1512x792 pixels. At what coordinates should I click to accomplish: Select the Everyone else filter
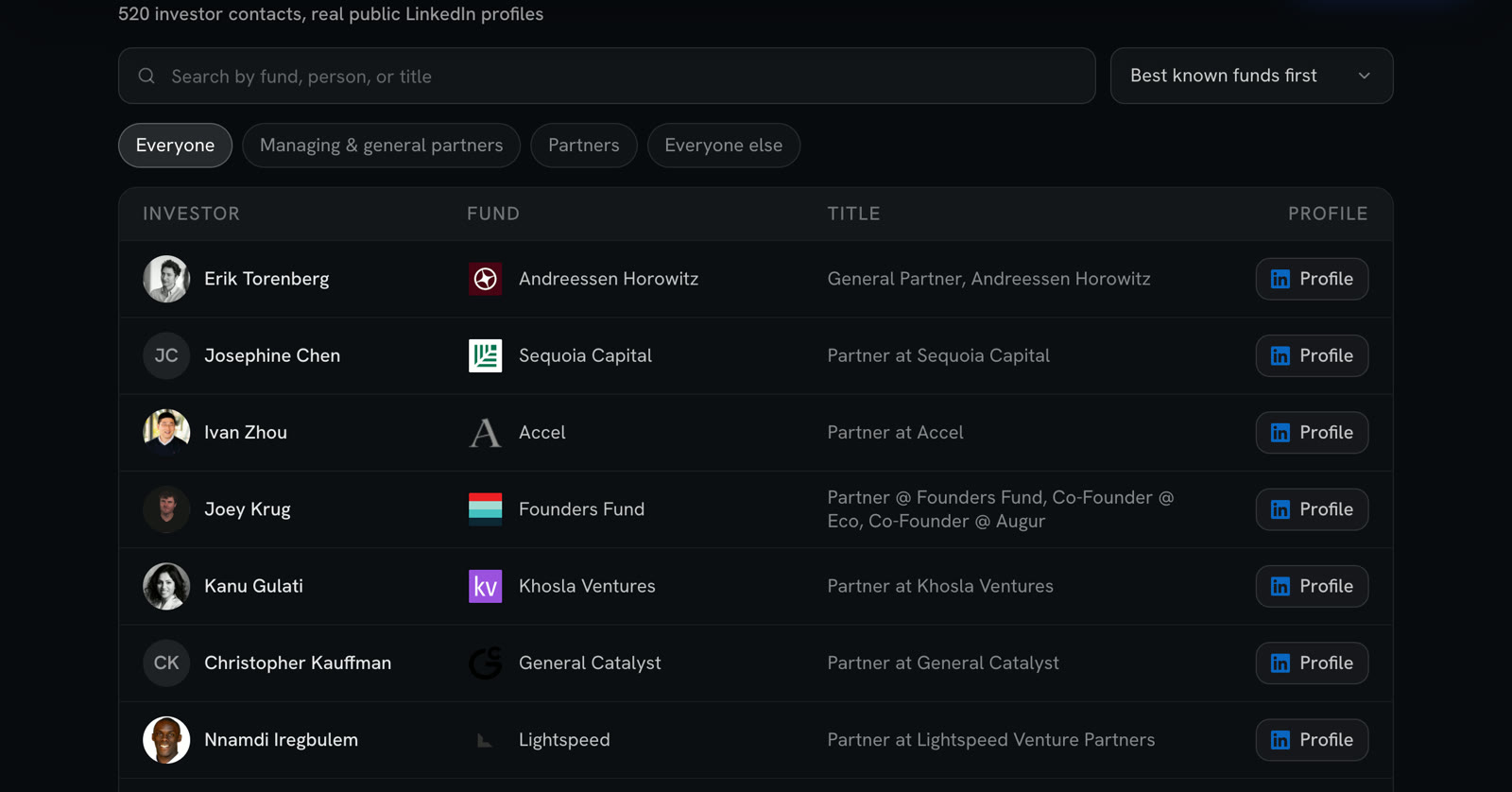tap(724, 146)
